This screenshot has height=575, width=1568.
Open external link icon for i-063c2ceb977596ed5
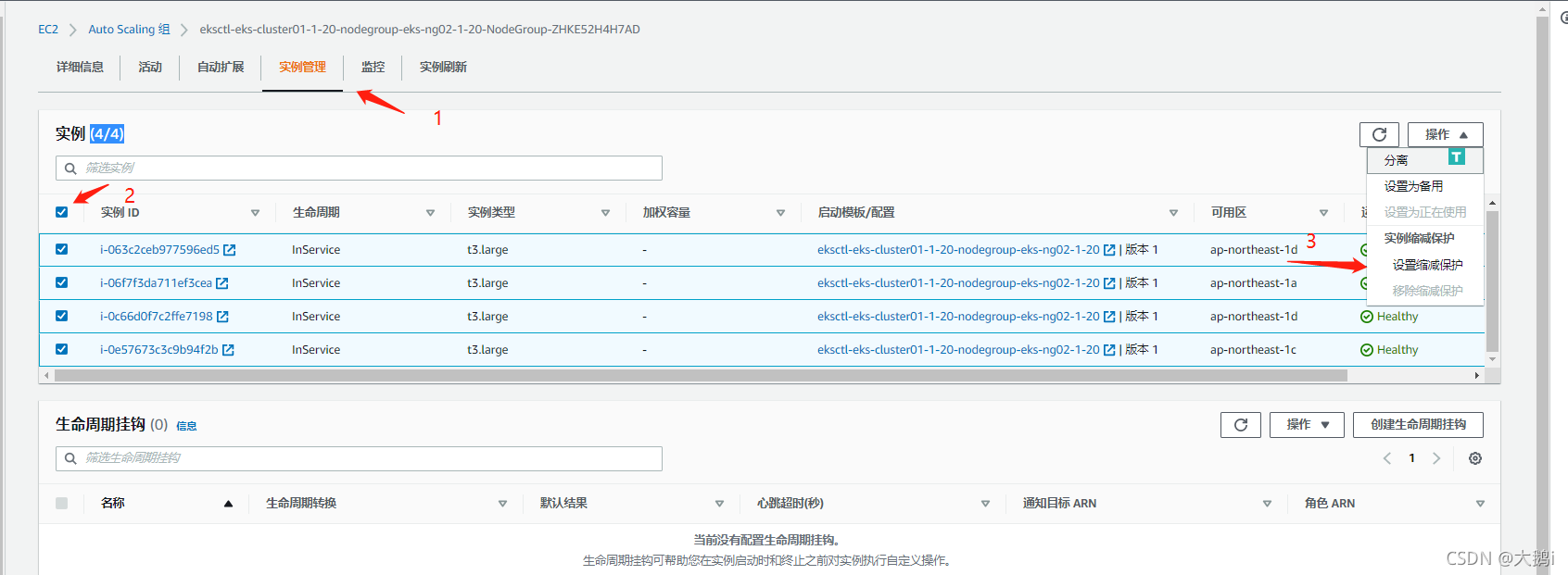230,250
